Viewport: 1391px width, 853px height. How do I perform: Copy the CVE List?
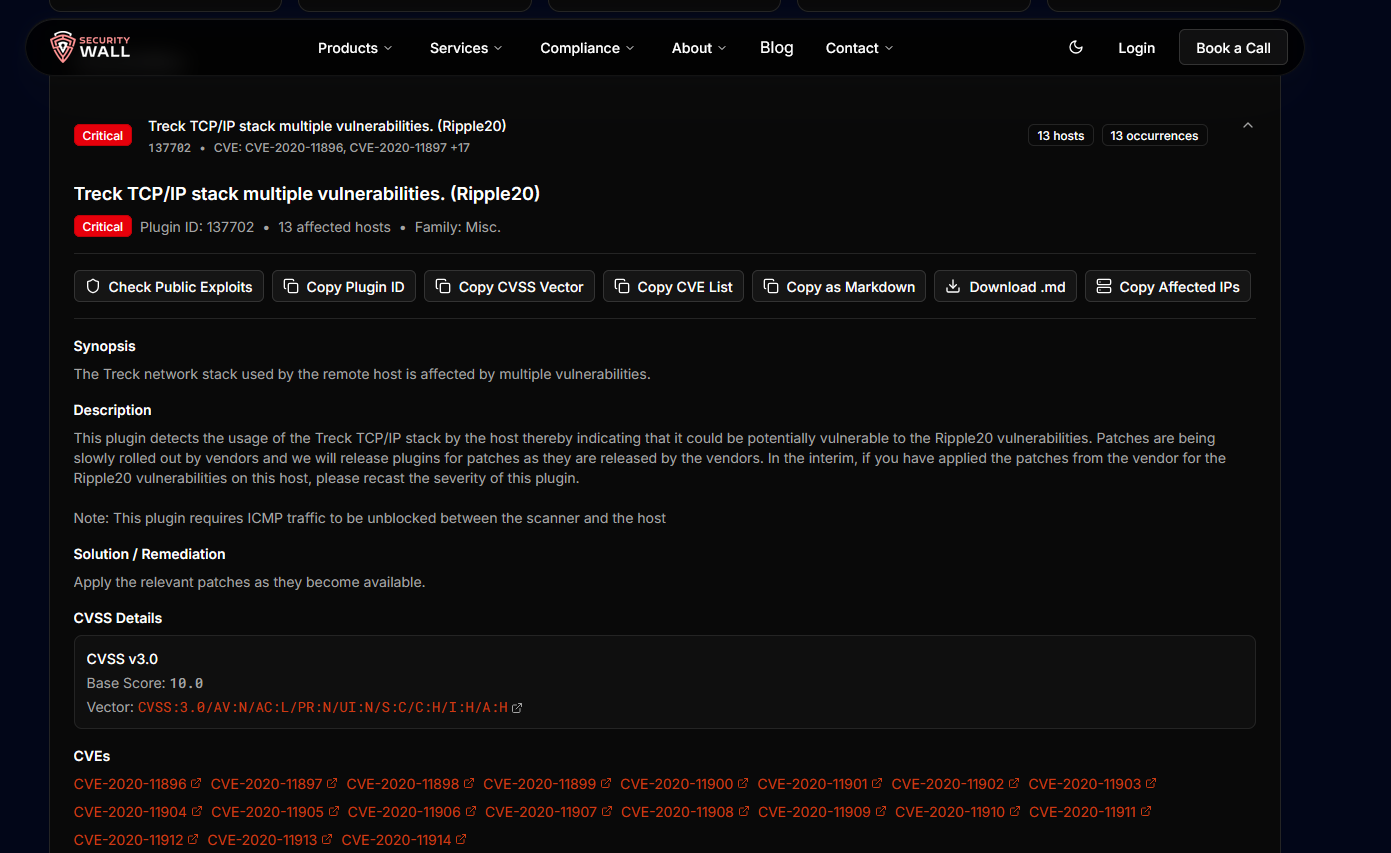673,287
